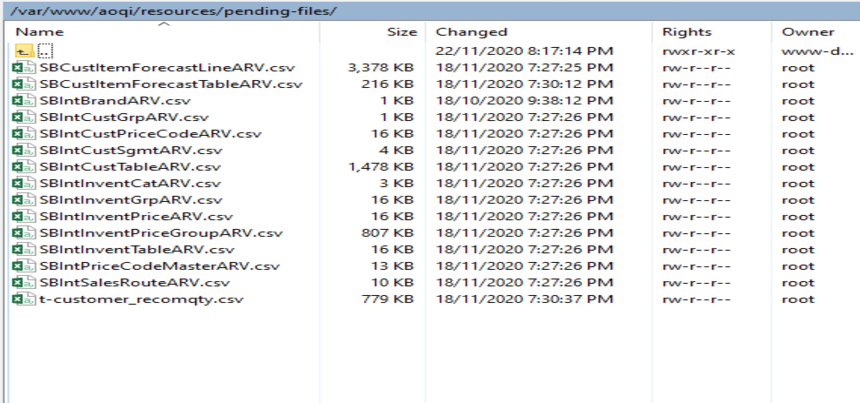860x403 pixels.
Task: Sort files by the Changed date column
Action: click(x=472, y=32)
